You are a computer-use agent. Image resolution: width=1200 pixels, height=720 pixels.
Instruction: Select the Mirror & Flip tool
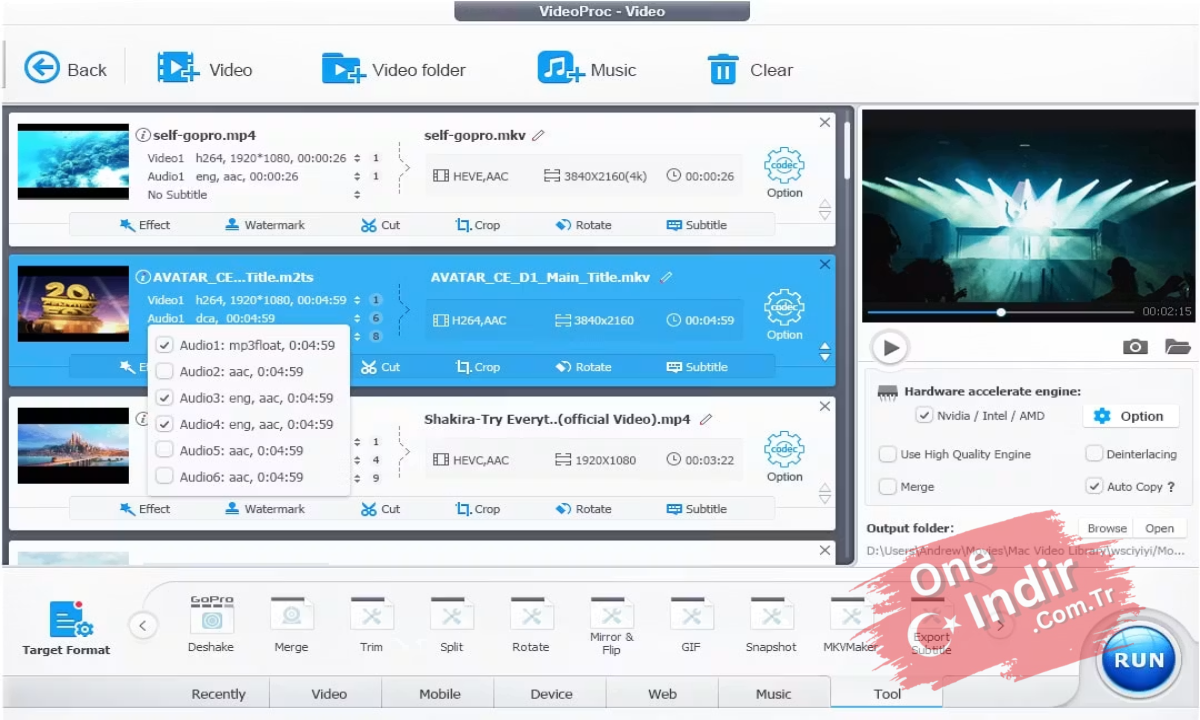click(611, 626)
